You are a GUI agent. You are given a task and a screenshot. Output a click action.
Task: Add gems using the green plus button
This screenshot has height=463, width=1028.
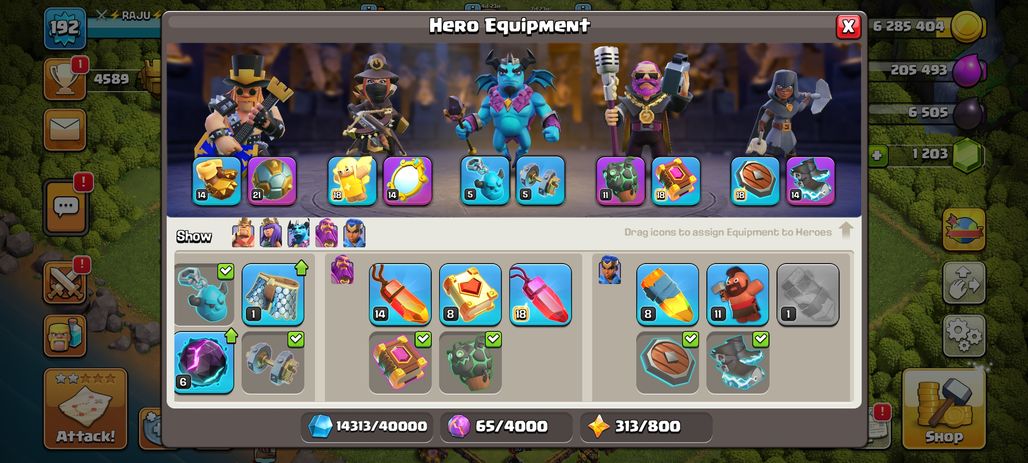tap(879, 156)
